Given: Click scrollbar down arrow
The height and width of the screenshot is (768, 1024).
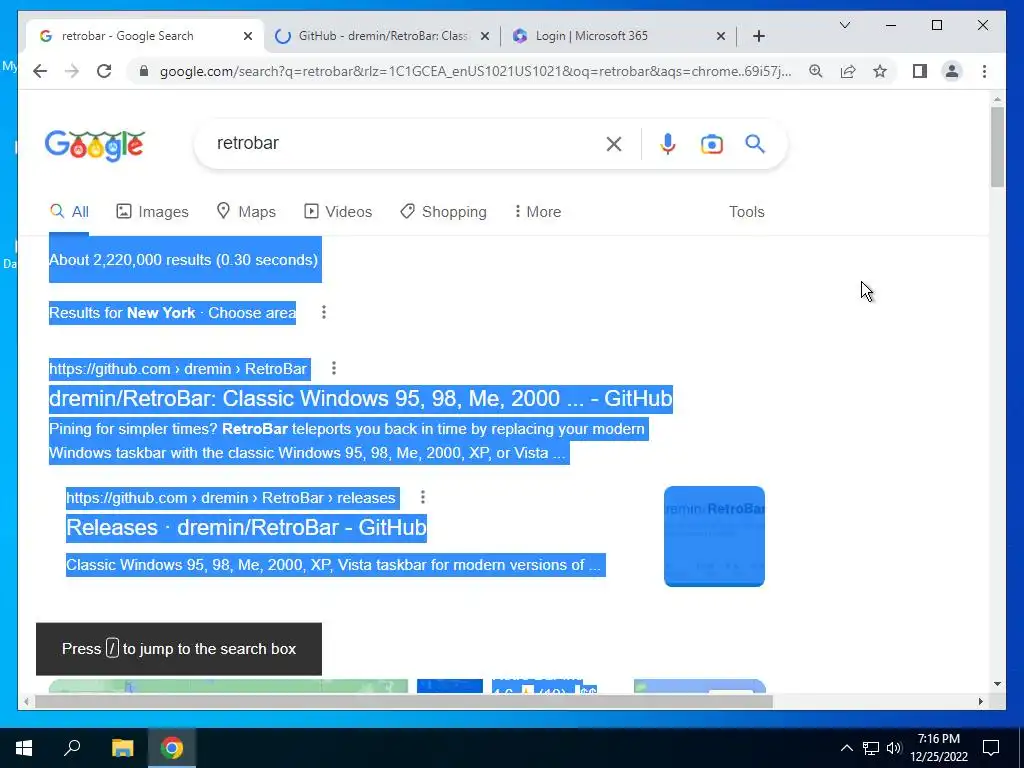Looking at the screenshot, I should click(997, 684).
